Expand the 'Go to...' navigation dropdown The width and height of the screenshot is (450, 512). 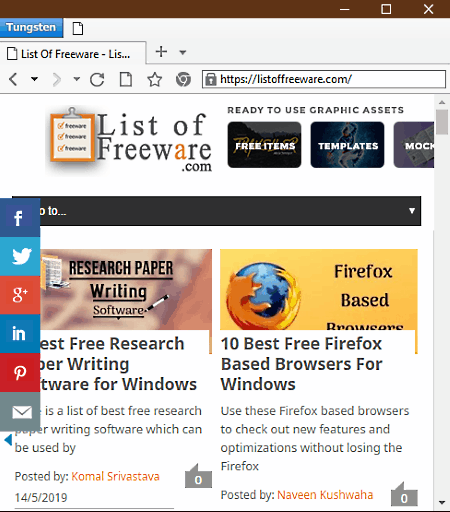(217, 211)
